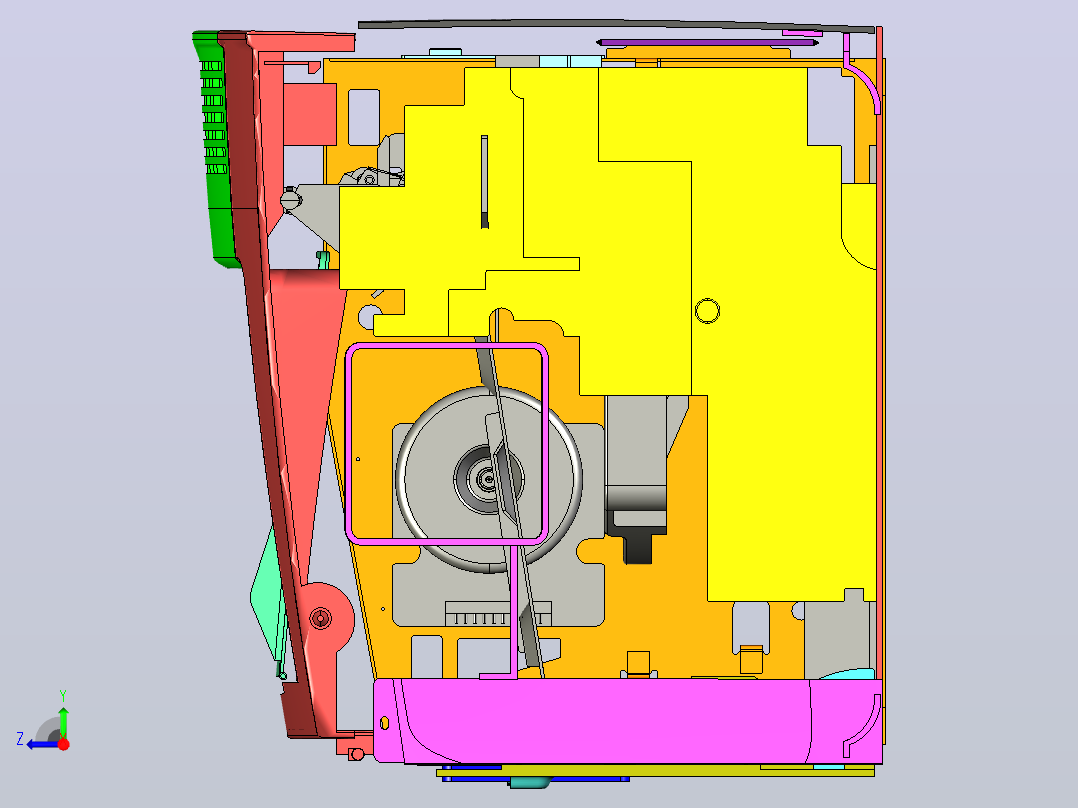Select the gray connector comb under the motor
1078x808 pixels.
pyautogui.click(x=498, y=613)
